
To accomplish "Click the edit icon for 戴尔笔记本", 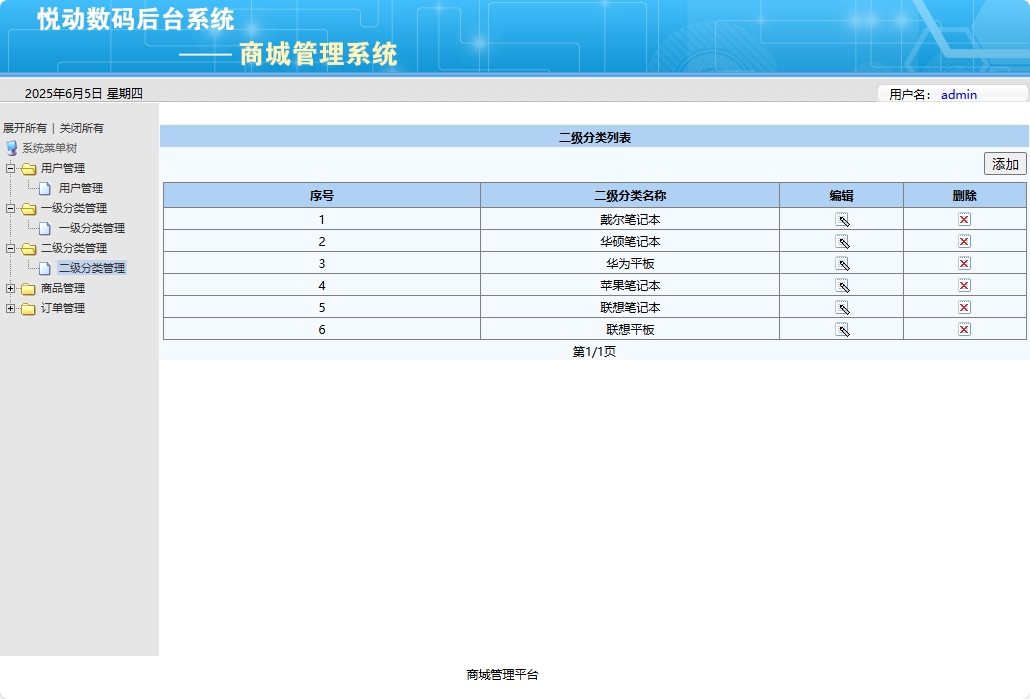I will tap(840, 218).
